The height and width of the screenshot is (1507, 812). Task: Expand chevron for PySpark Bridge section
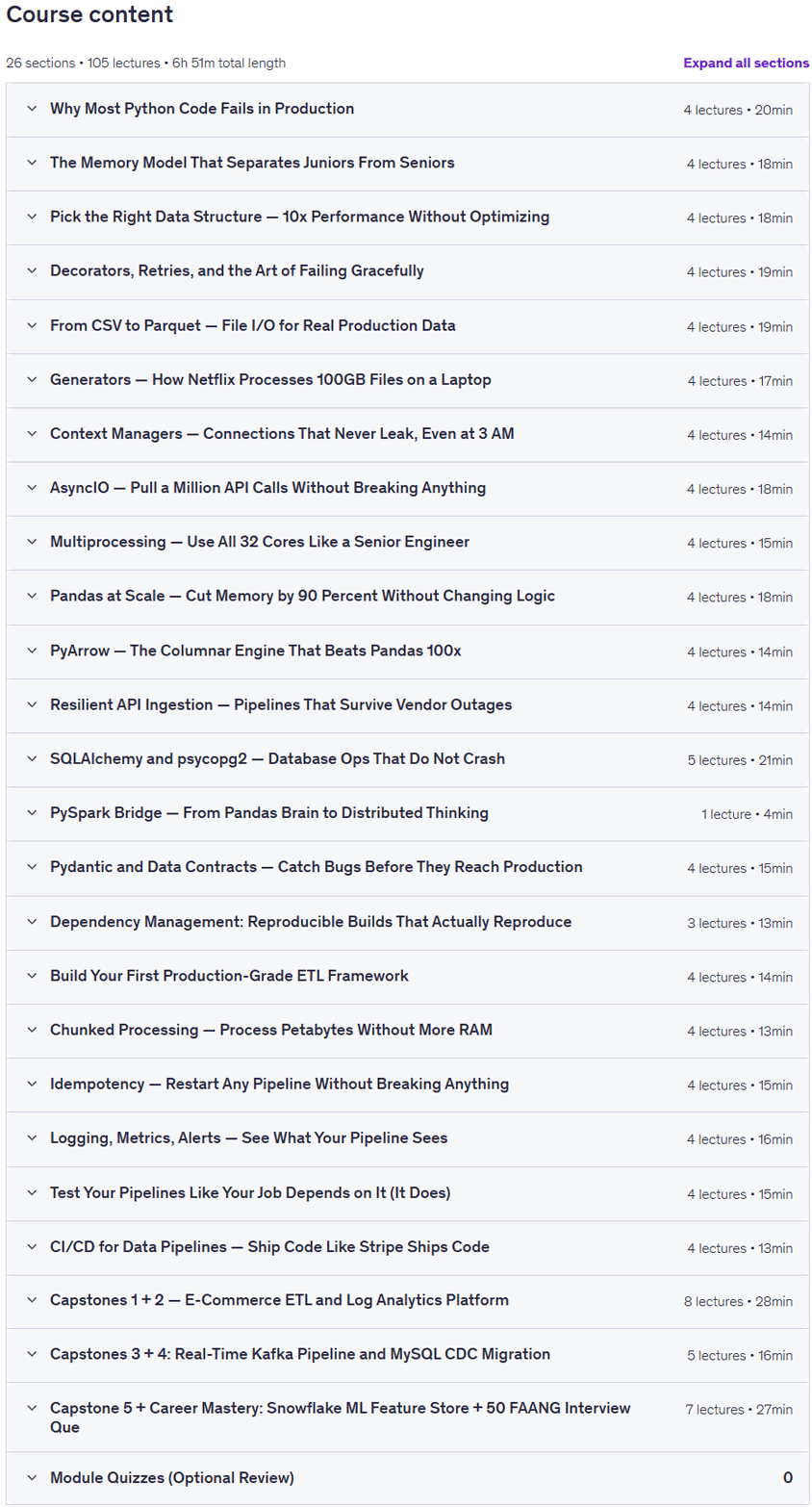(32, 813)
